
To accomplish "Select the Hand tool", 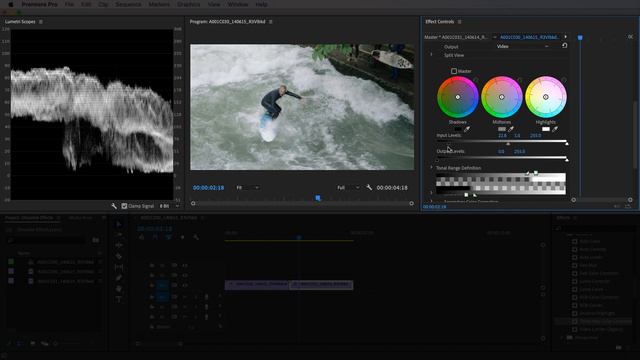I will 119,289.
